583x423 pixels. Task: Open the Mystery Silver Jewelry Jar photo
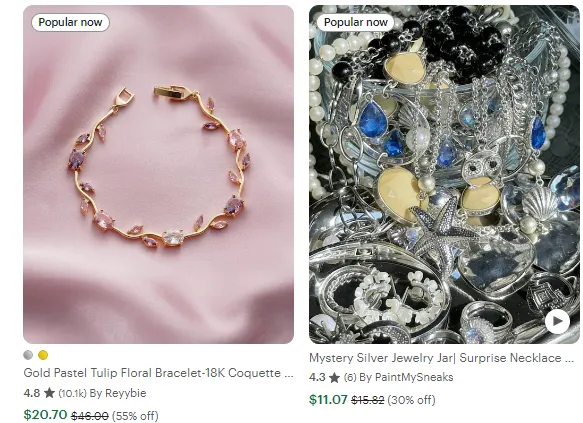click(444, 174)
